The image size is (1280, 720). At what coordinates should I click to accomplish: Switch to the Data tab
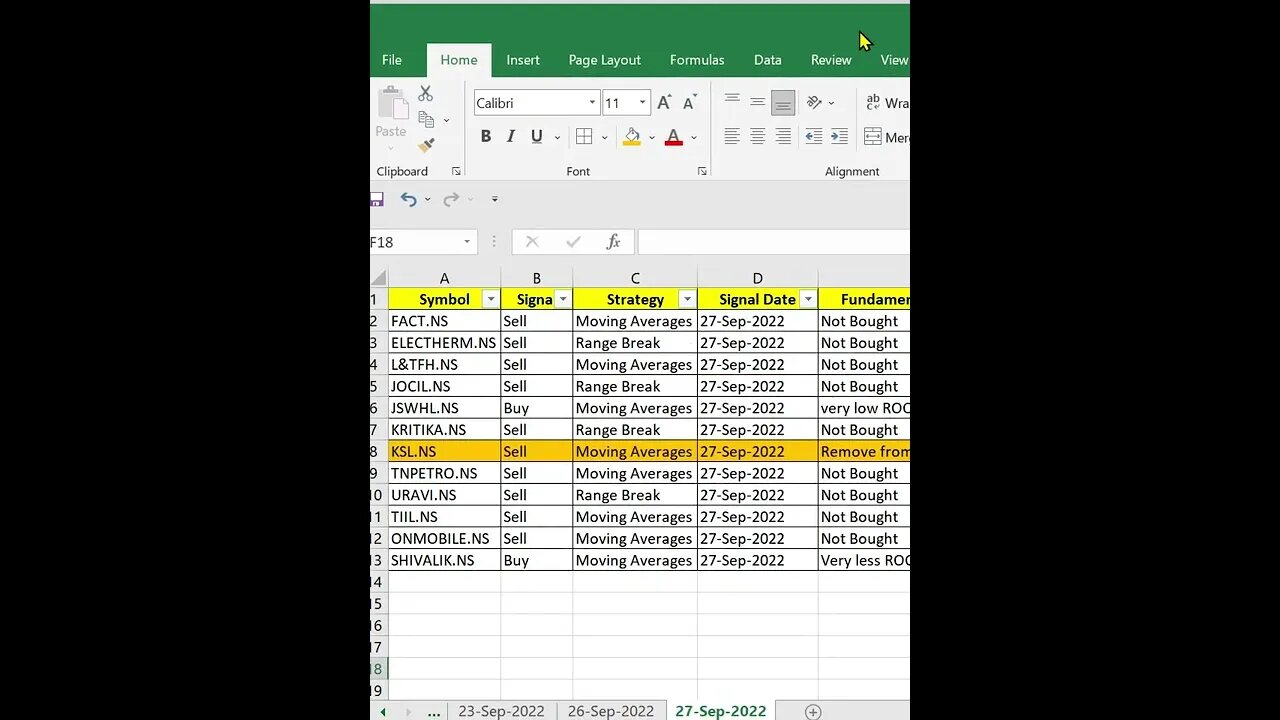point(768,60)
